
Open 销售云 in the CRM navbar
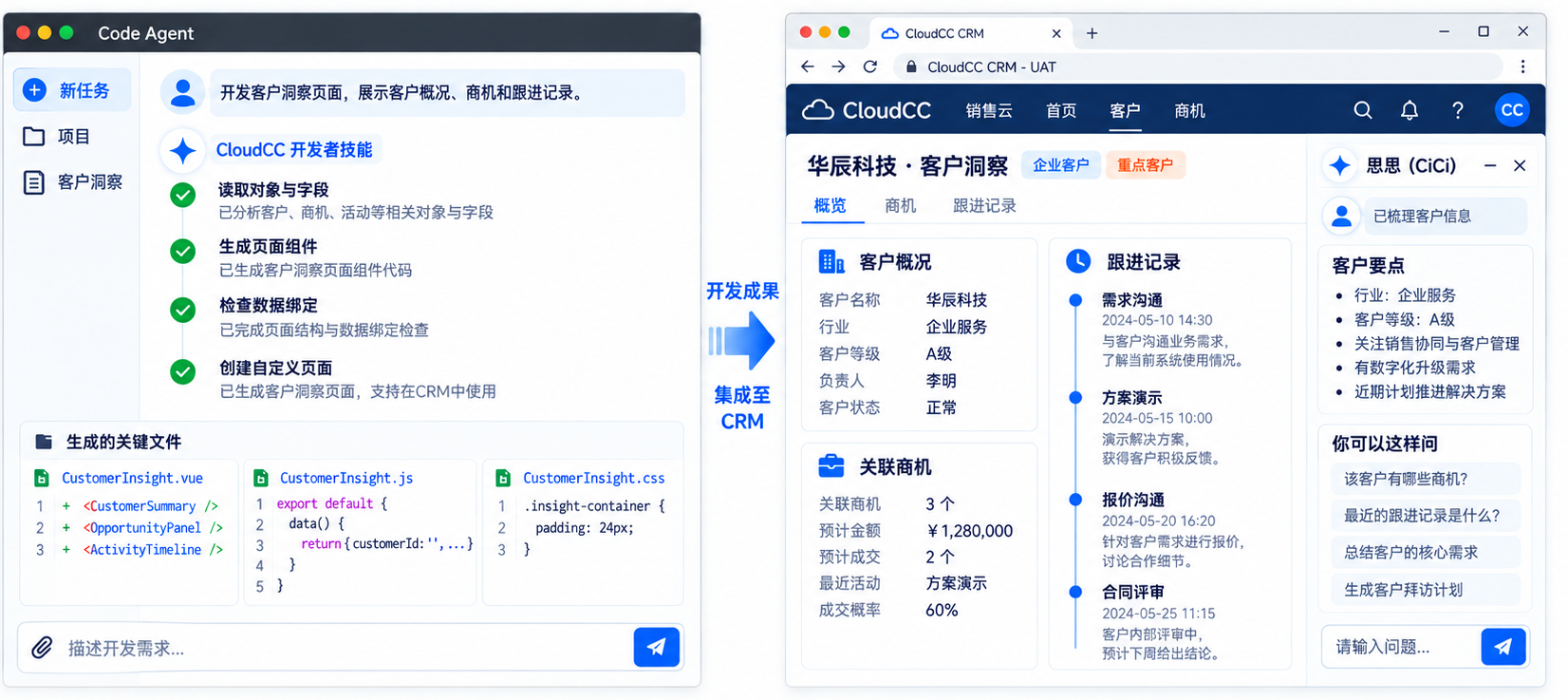989,111
